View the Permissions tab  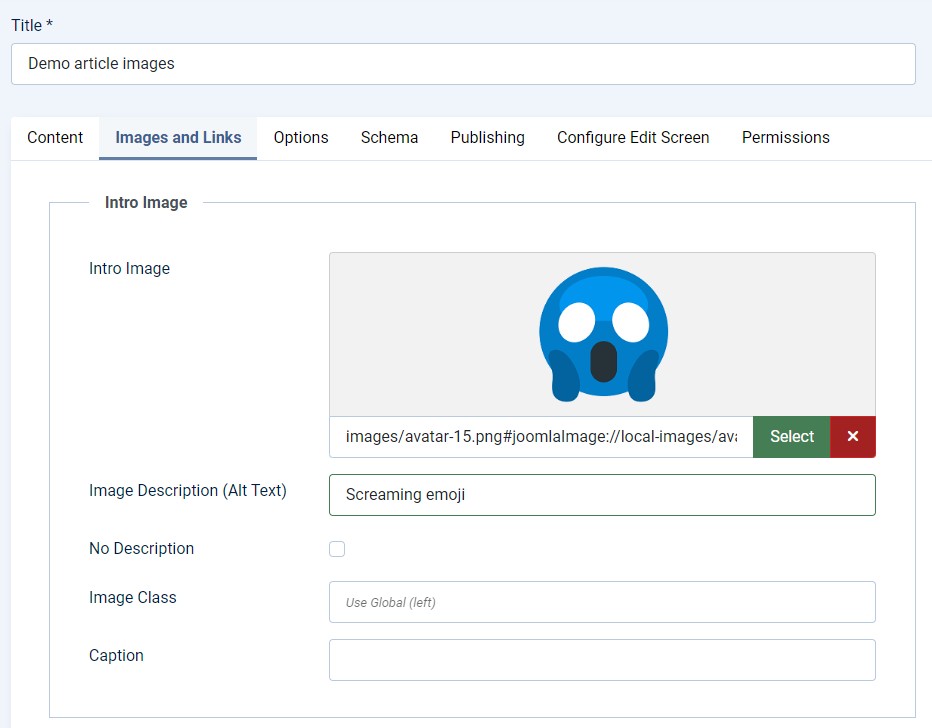(x=785, y=137)
